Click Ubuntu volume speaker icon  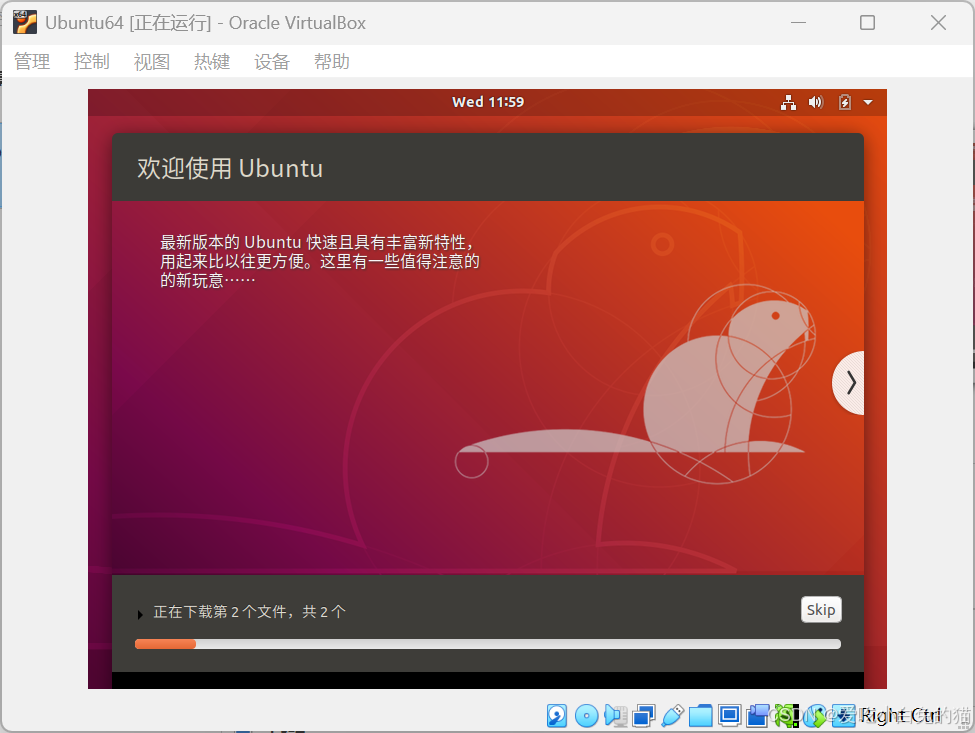(x=816, y=102)
